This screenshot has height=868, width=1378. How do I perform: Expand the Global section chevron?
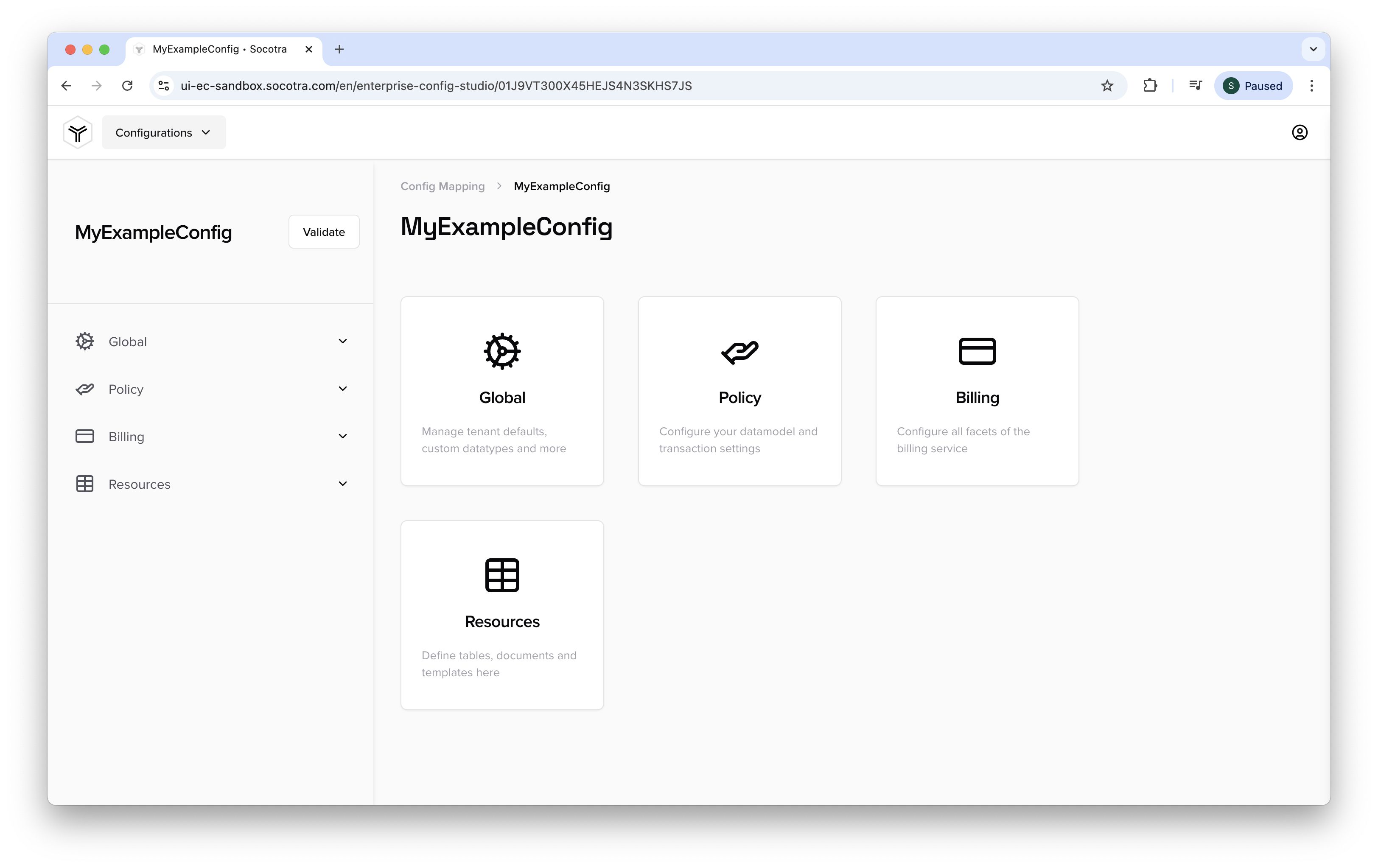pos(343,342)
